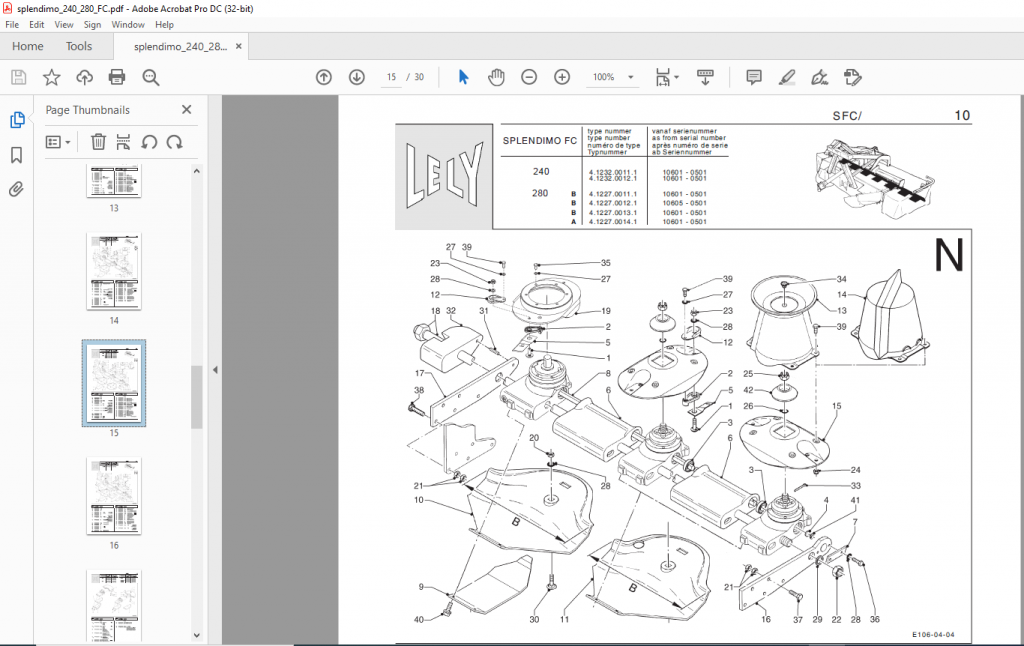Select page 14 thumbnail
This screenshot has height=646, width=1024.
(114, 271)
